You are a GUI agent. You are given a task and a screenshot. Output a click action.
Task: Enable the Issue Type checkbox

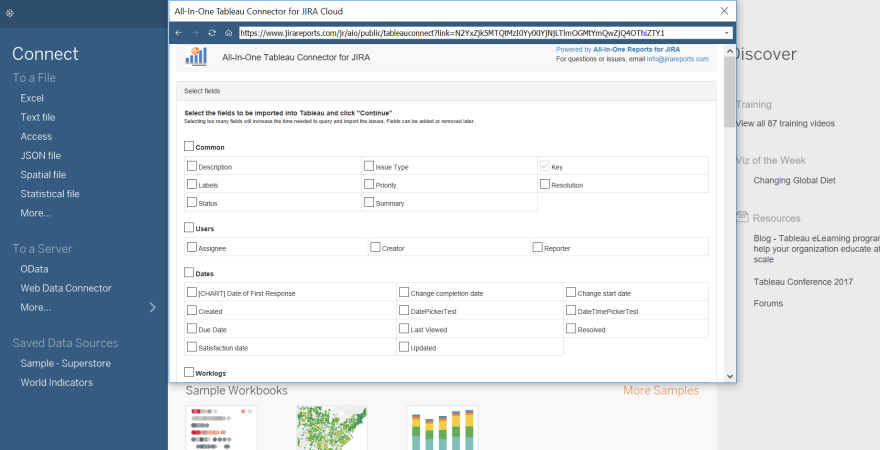pos(369,166)
